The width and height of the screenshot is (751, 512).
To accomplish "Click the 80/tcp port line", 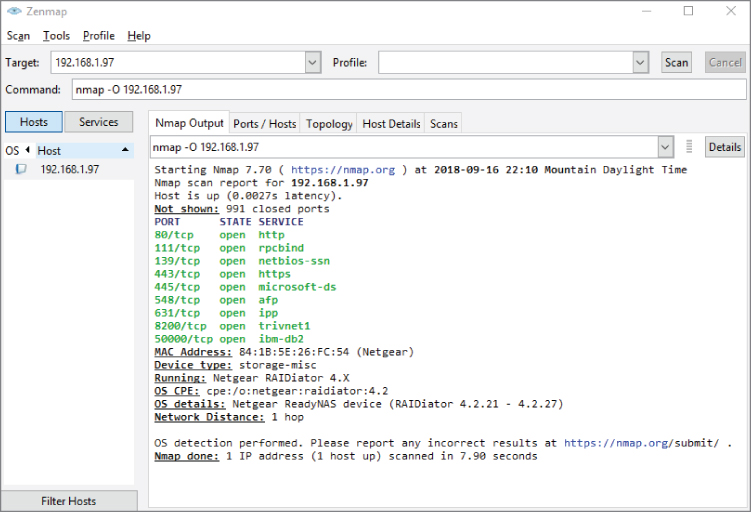I will point(219,235).
